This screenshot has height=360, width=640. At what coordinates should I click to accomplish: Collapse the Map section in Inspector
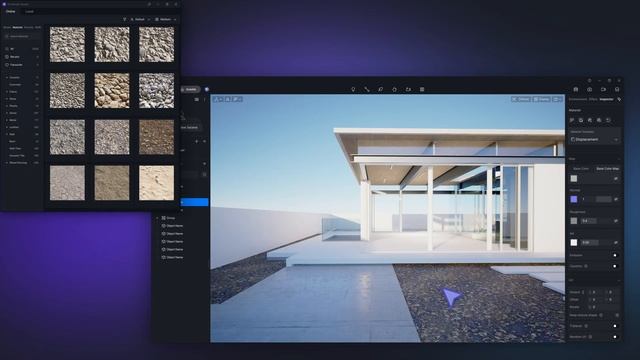[x=619, y=159]
